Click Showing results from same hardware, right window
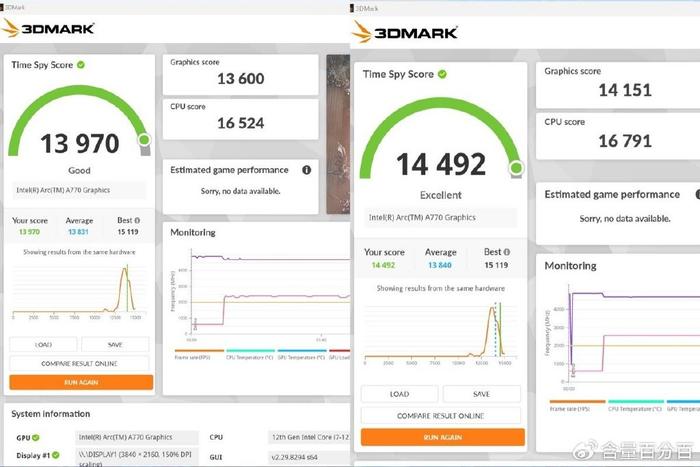Viewport: 700px width, 467px height. 441,288
